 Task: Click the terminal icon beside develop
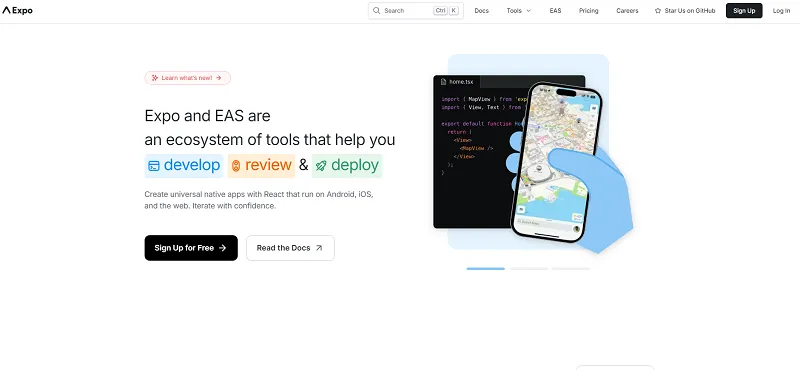coord(154,166)
